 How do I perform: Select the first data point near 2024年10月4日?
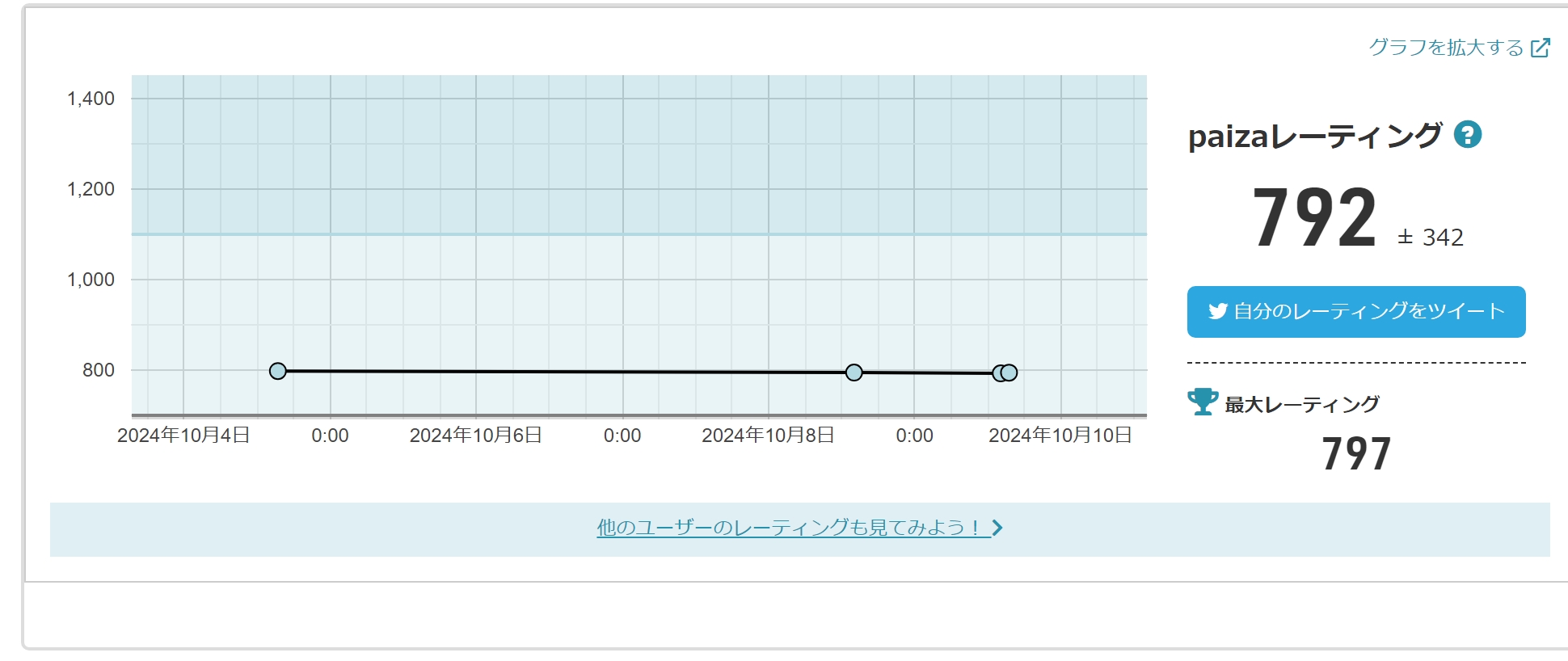click(x=278, y=371)
